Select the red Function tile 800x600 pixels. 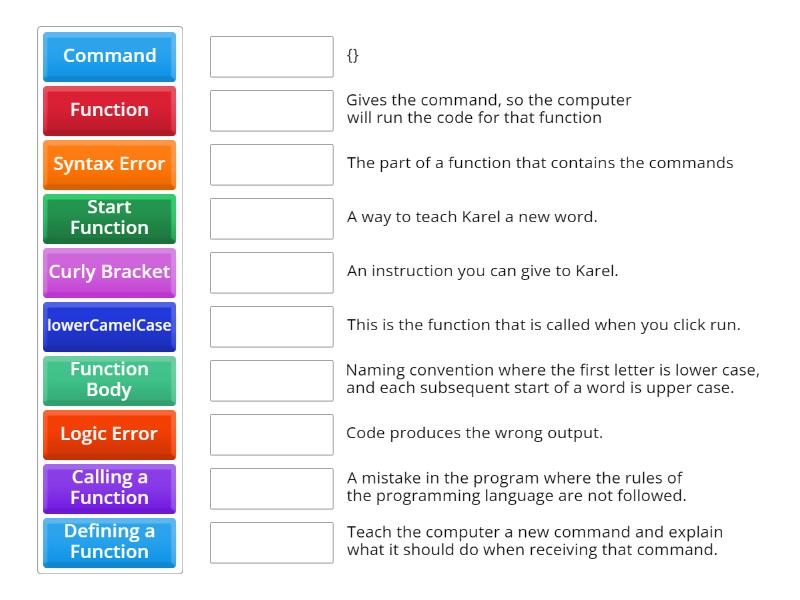109,110
